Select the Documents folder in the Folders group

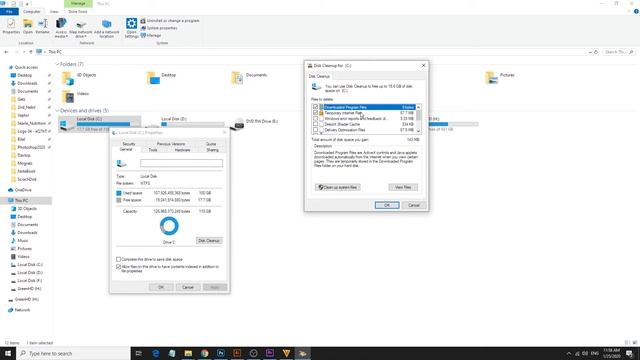(249, 78)
